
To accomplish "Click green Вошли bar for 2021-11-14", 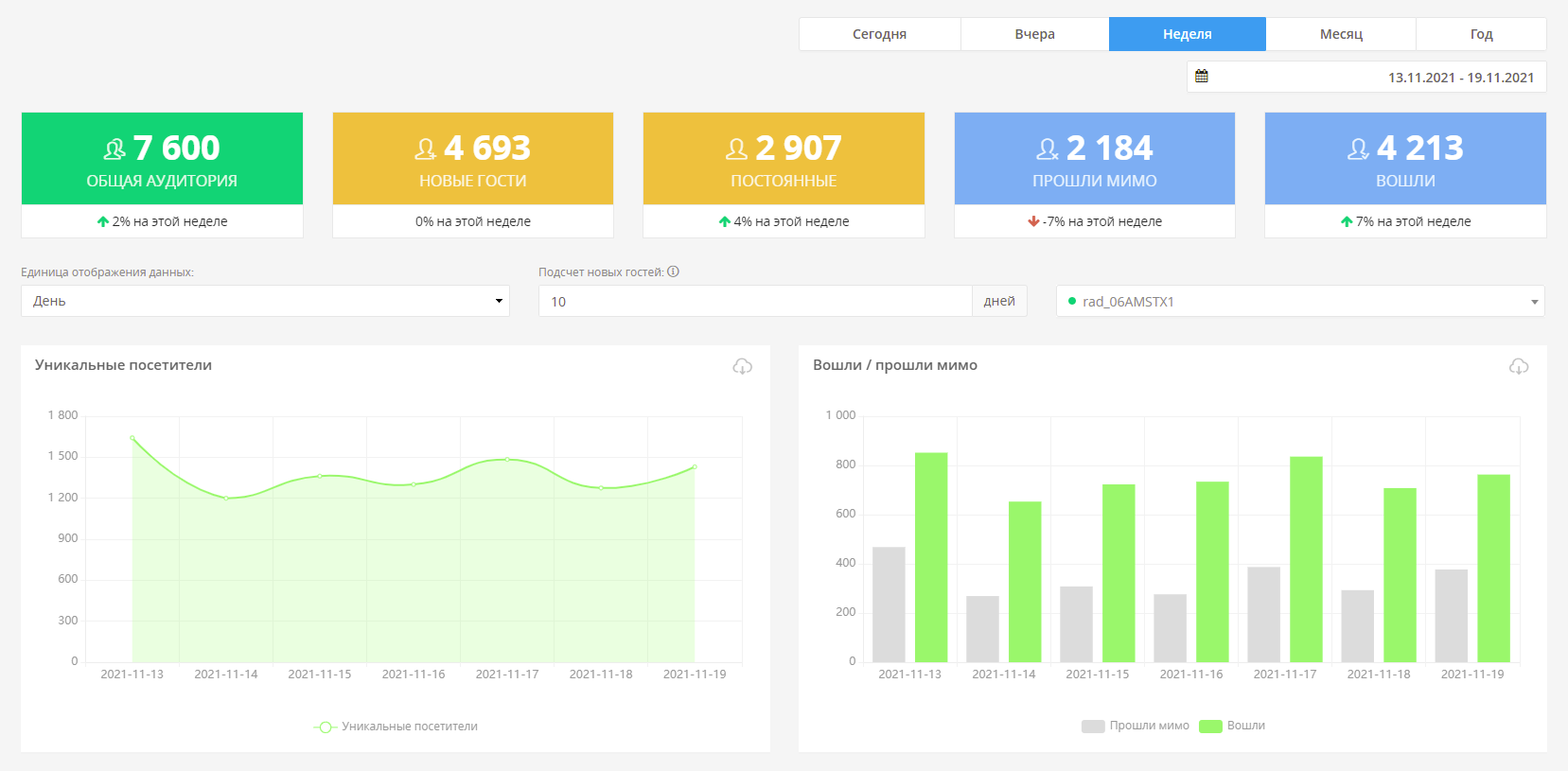I will pyautogui.click(x=1025, y=582).
